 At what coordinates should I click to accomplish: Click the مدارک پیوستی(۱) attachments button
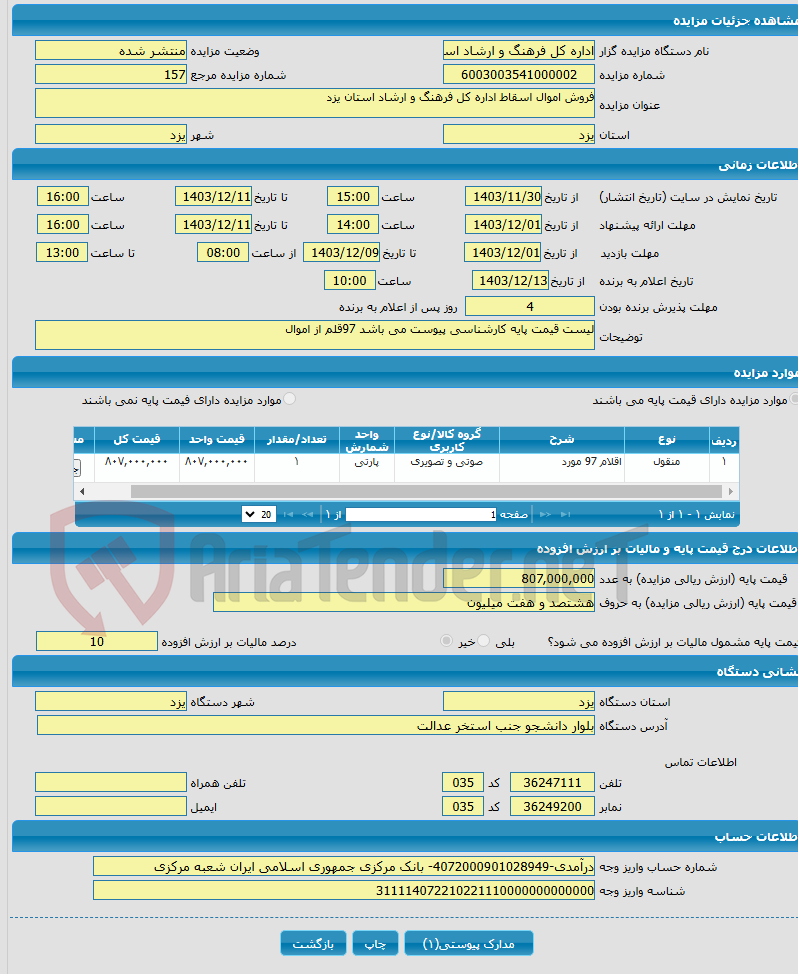pyautogui.click(x=468, y=943)
